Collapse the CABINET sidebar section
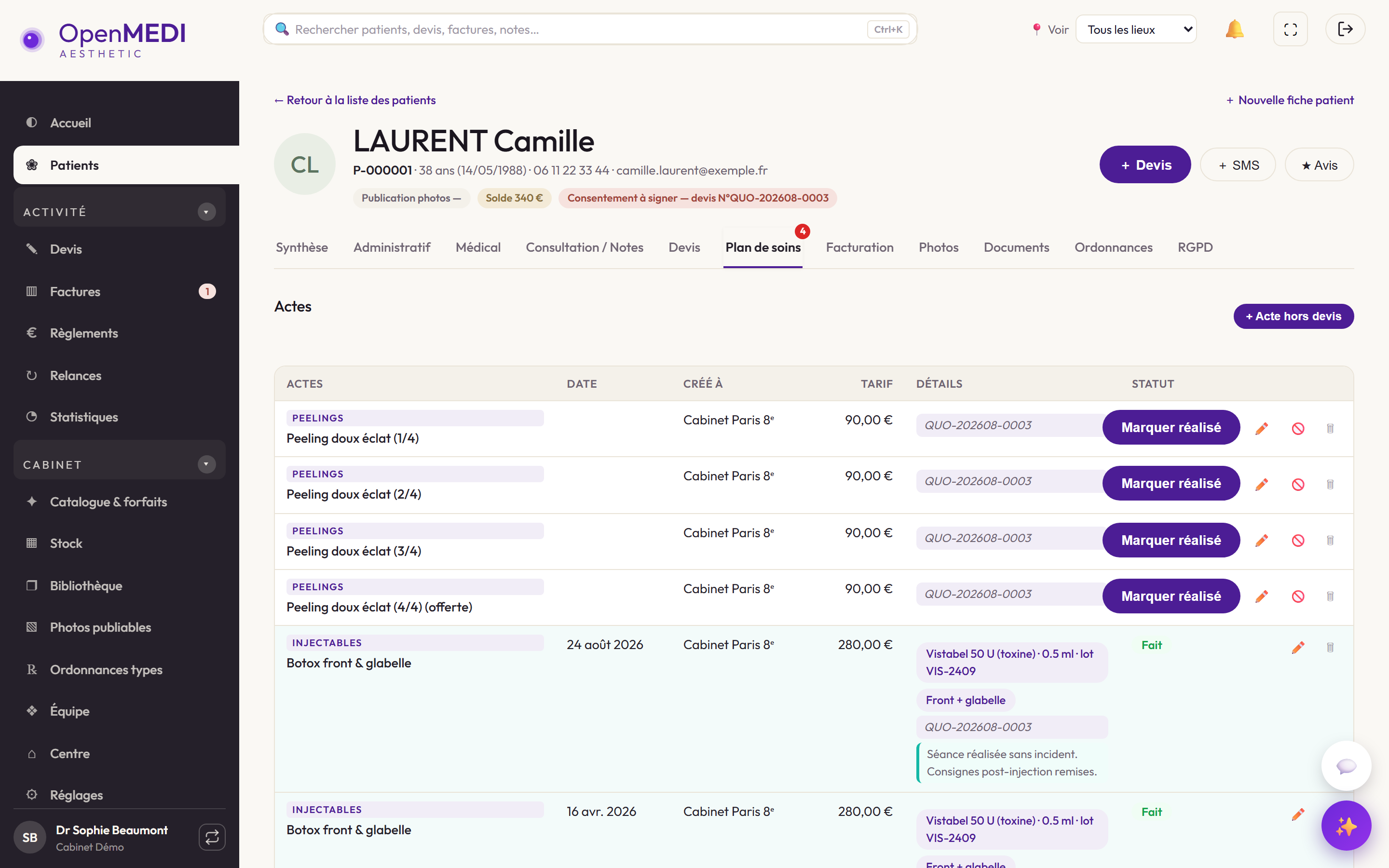Viewport: 1389px width, 868px height. pos(206,464)
